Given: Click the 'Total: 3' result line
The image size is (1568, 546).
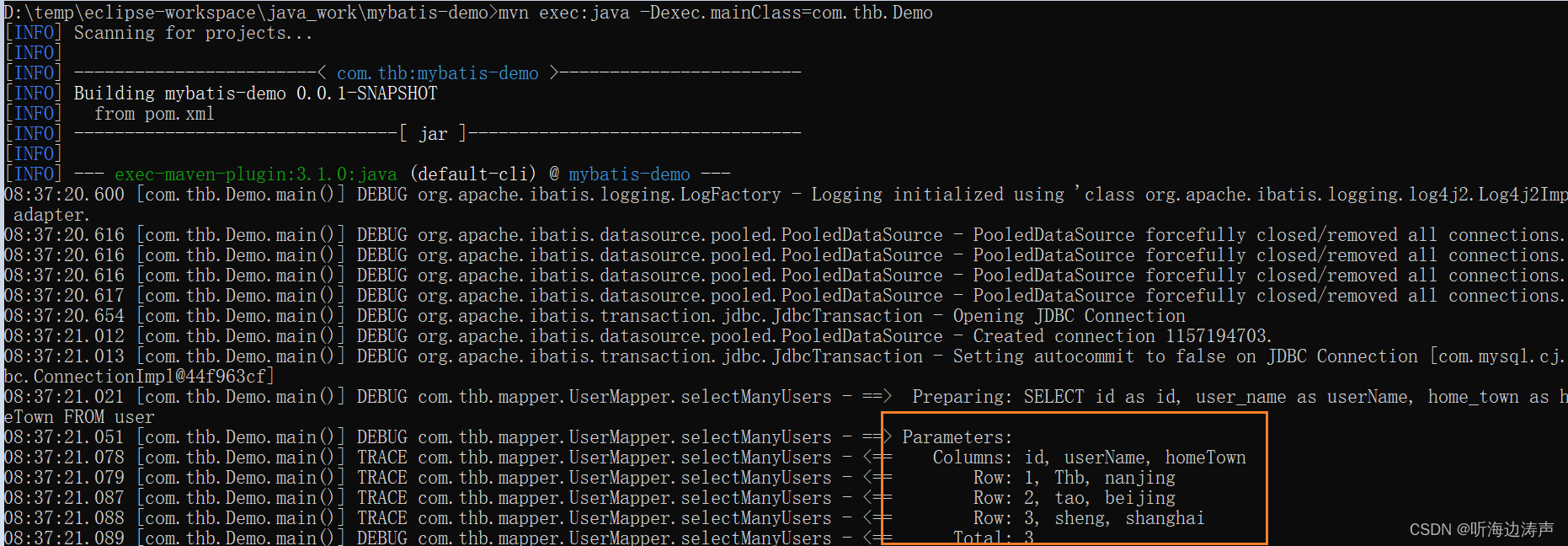Looking at the screenshot, I should pos(993,538).
